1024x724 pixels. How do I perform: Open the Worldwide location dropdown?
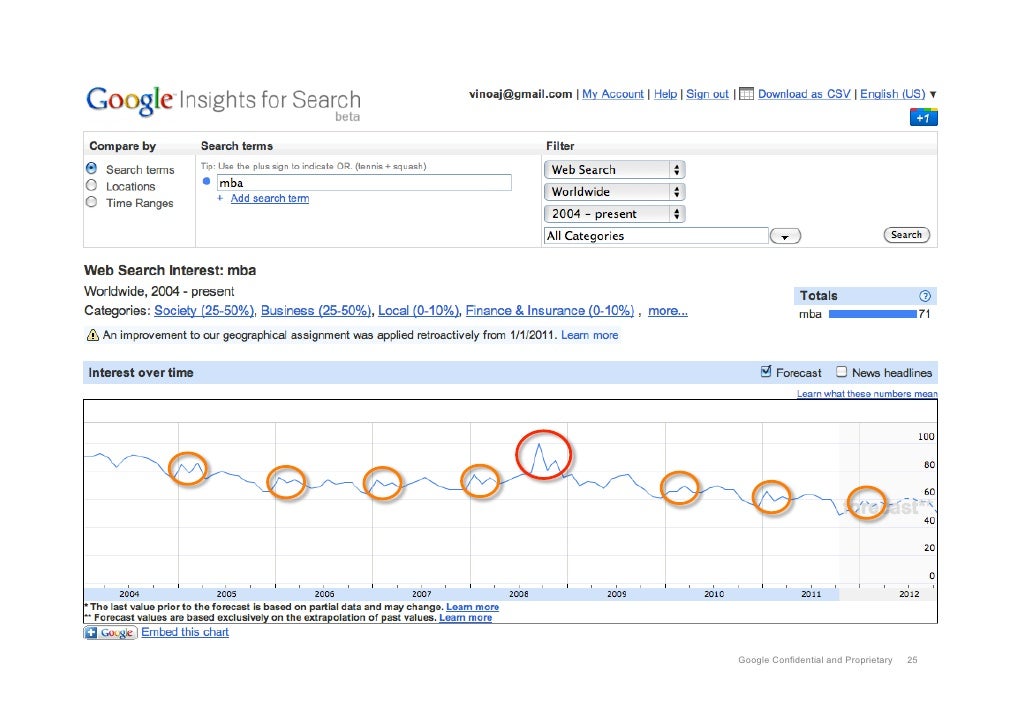click(615, 192)
